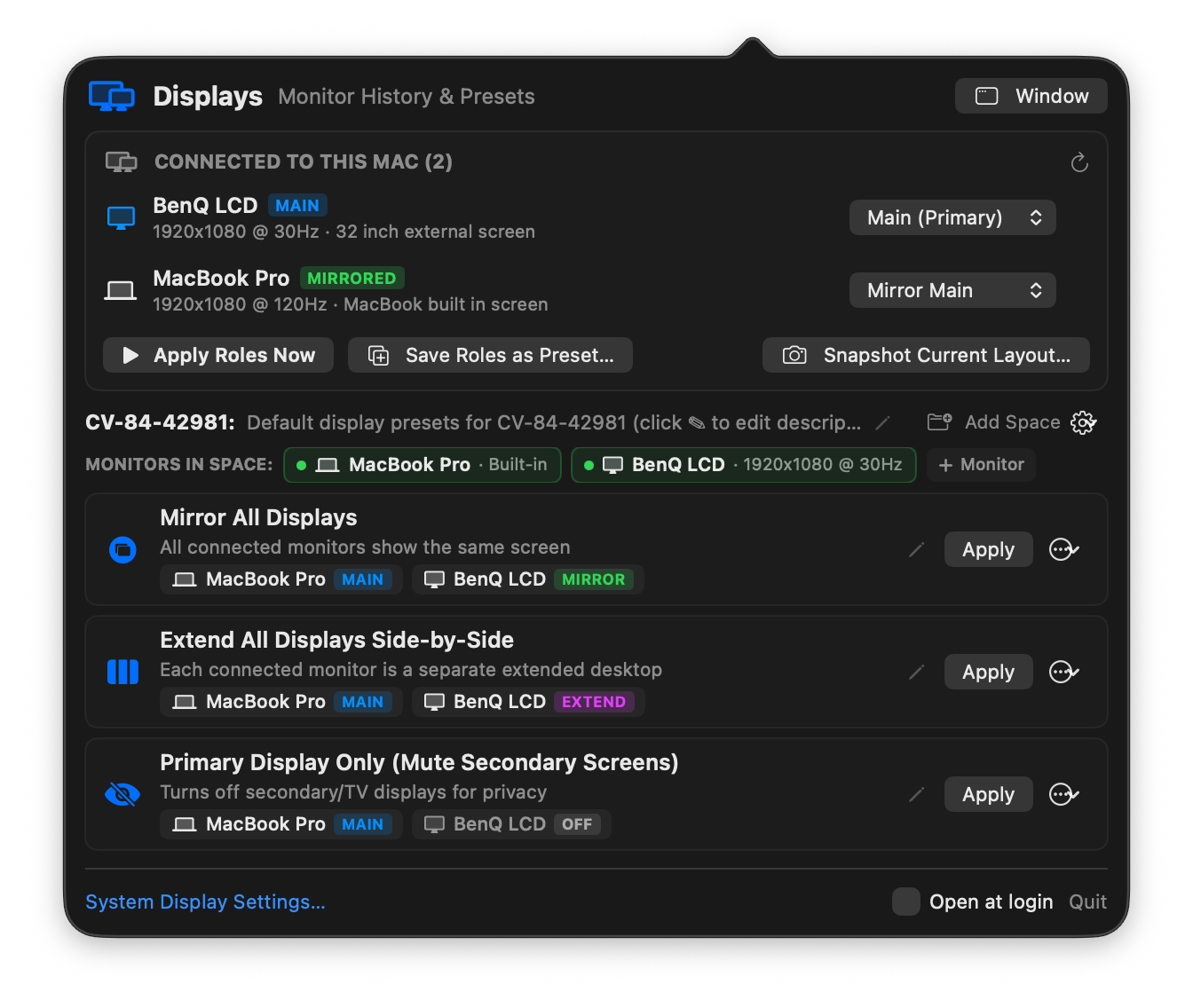The height and width of the screenshot is (1008, 1193).
Task: Open more options for Mirror All Displays
Action: pos(1063,550)
